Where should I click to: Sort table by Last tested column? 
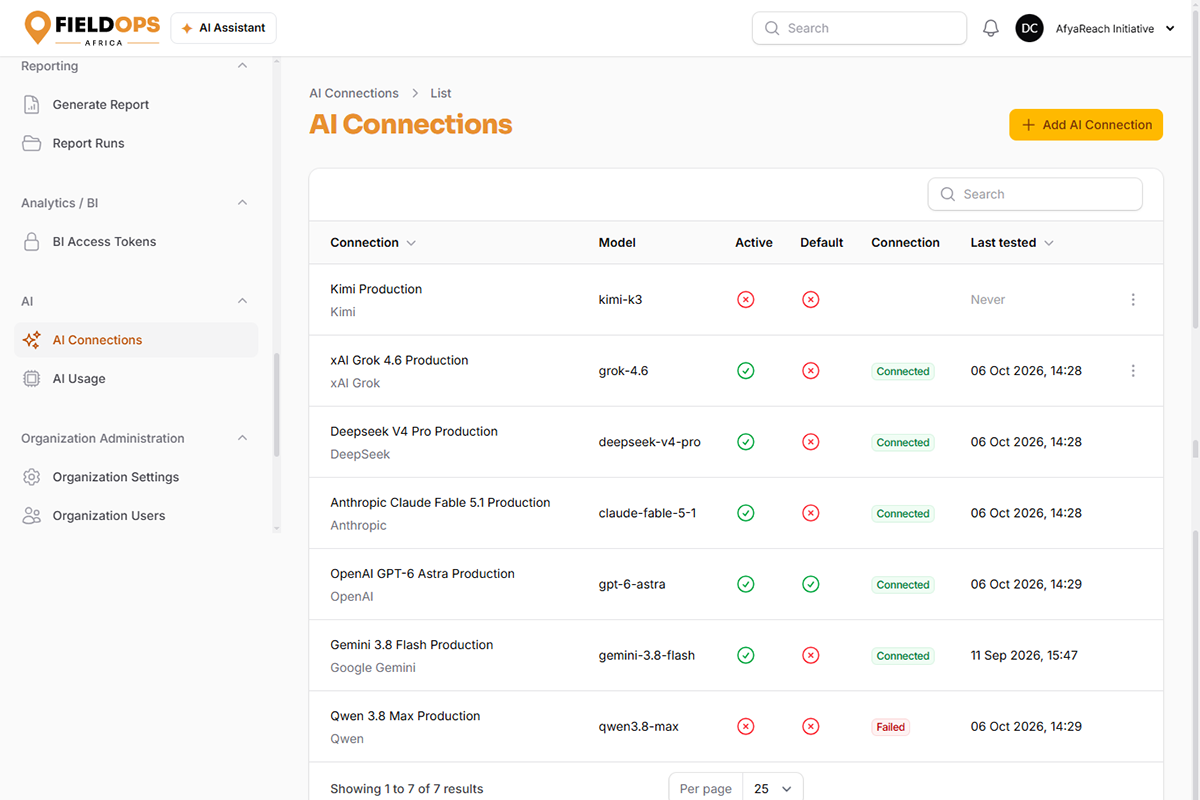(1012, 243)
